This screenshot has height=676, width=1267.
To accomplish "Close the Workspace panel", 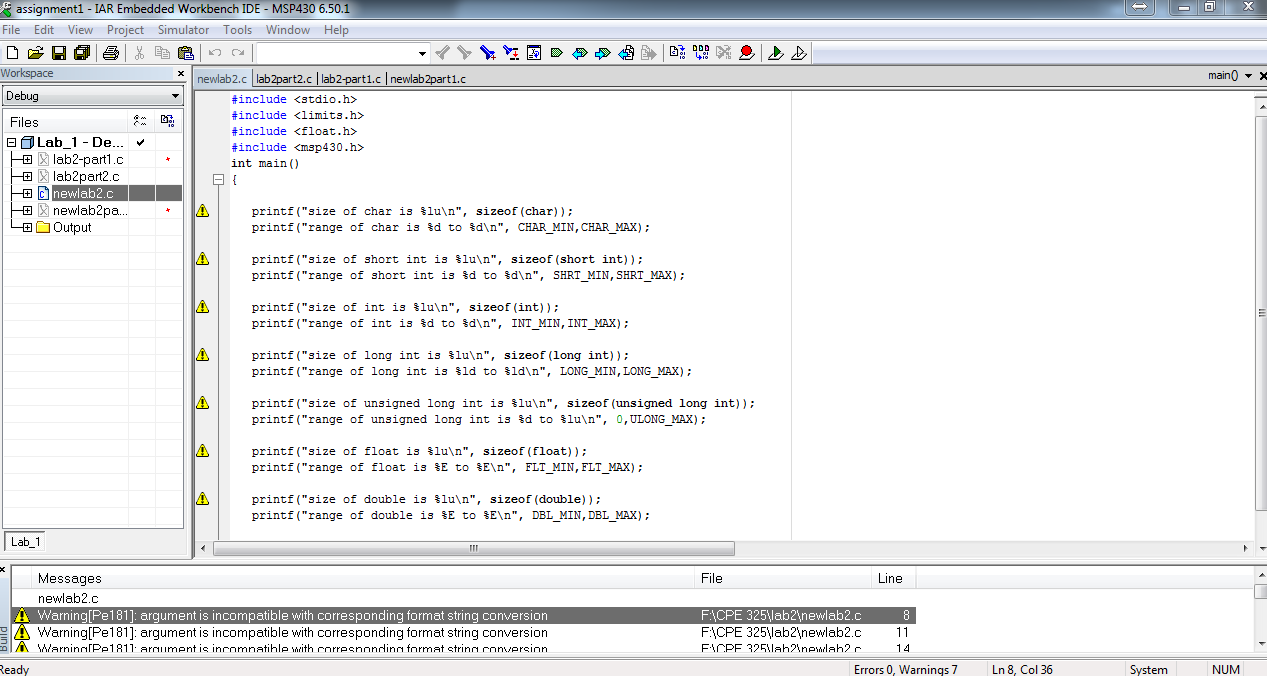I will point(181,74).
